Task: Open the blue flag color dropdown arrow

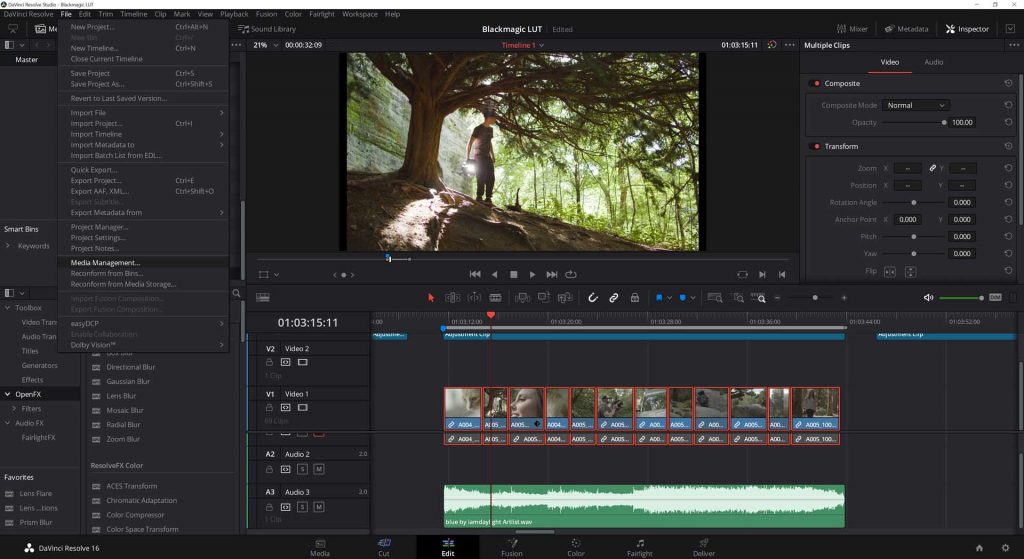Action: pos(669,298)
